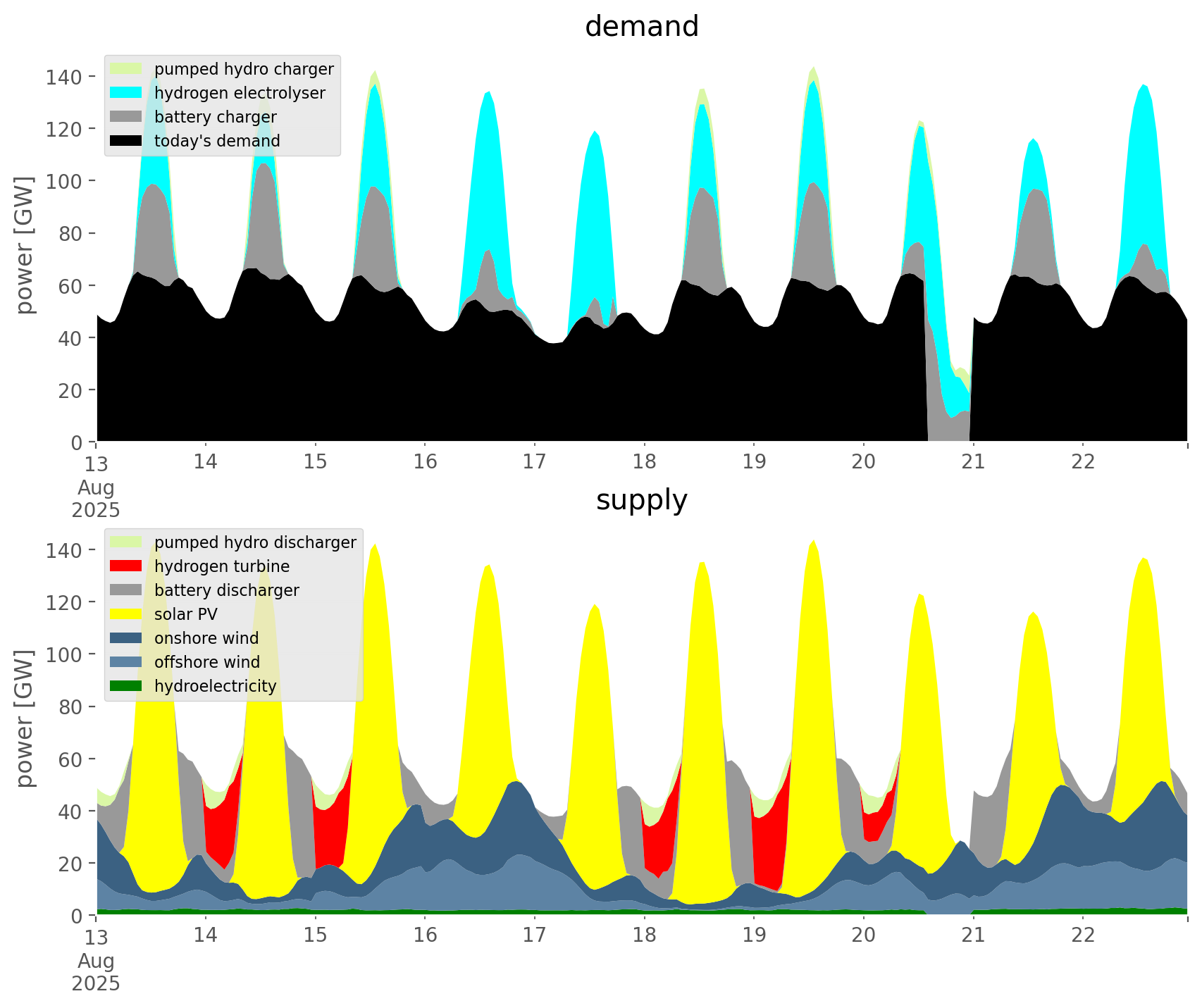Click the pumped hydro discharger legend swatch
The height and width of the screenshot is (1008, 1202).
coord(126,542)
